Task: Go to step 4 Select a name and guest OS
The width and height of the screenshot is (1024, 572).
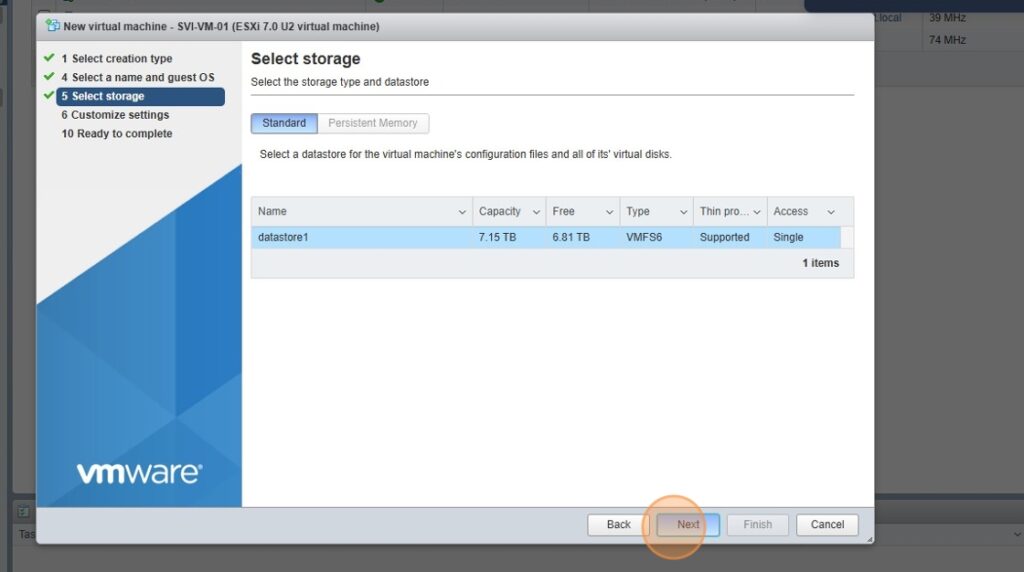Action: pyautogui.click(x=137, y=77)
